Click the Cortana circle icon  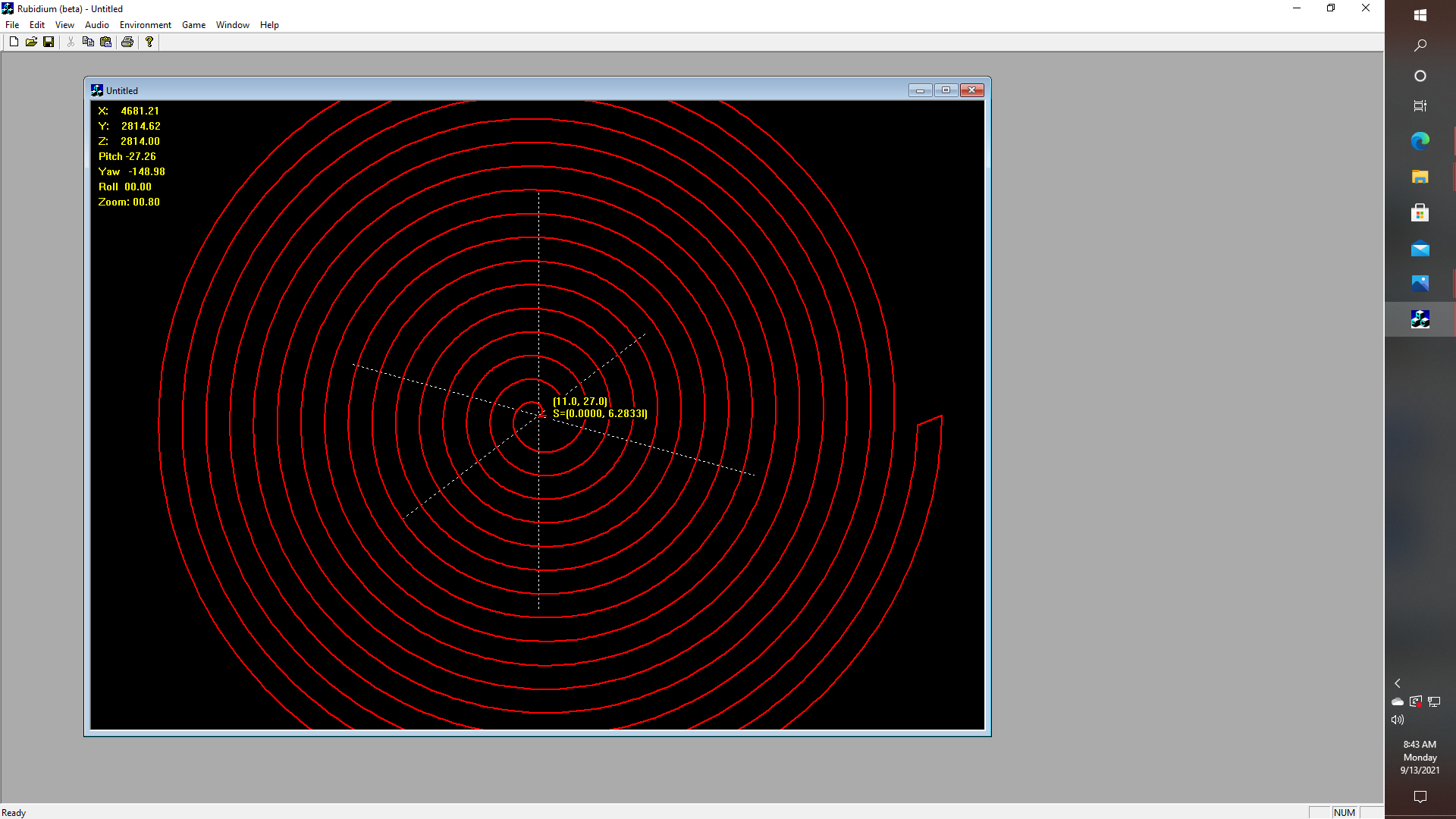1420,76
